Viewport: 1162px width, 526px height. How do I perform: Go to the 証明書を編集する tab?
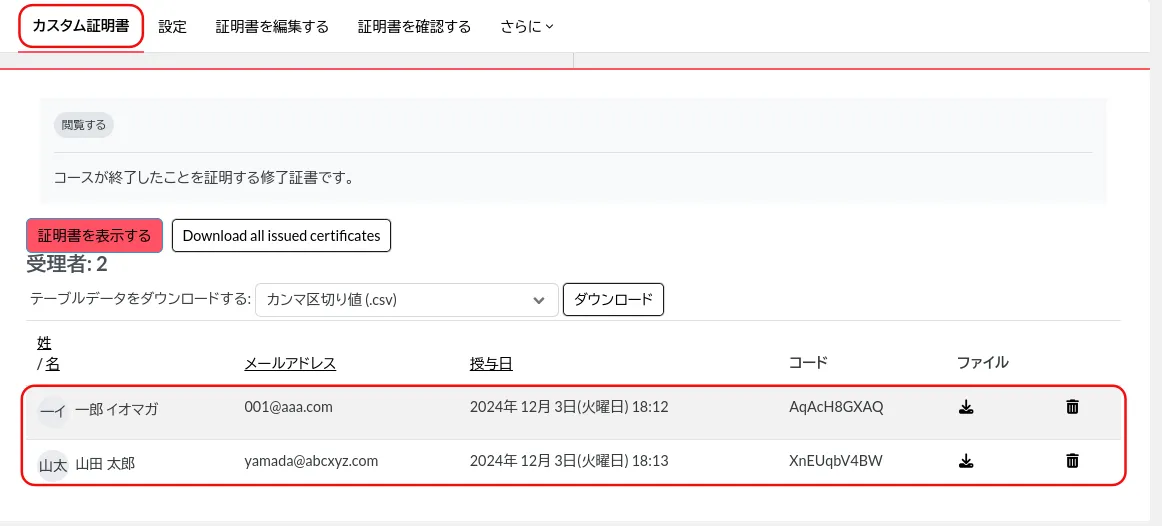tap(272, 27)
